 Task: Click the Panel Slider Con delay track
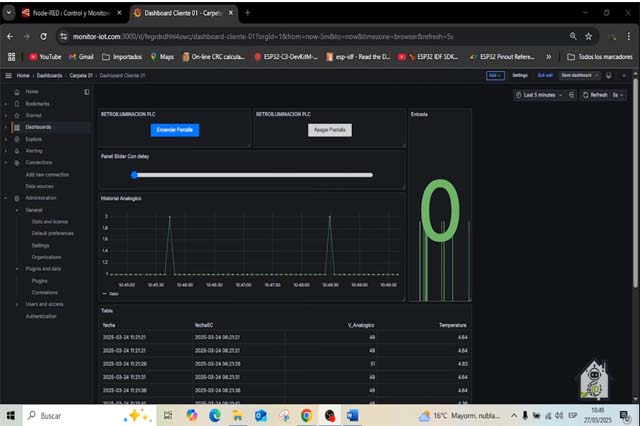tap(252, 175)
